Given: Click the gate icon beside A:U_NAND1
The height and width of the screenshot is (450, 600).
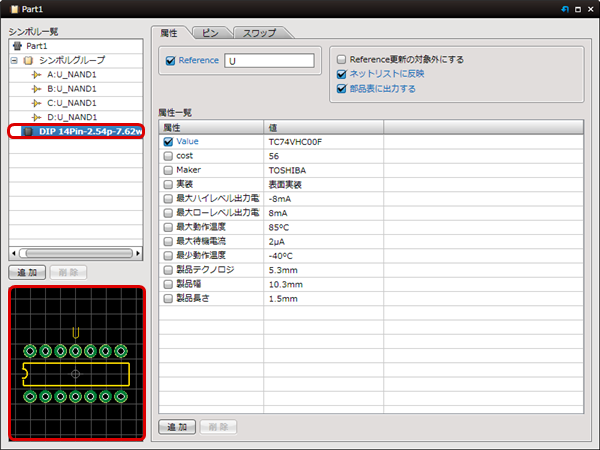Looking at the screenshot, I should (x=36, y=75).
